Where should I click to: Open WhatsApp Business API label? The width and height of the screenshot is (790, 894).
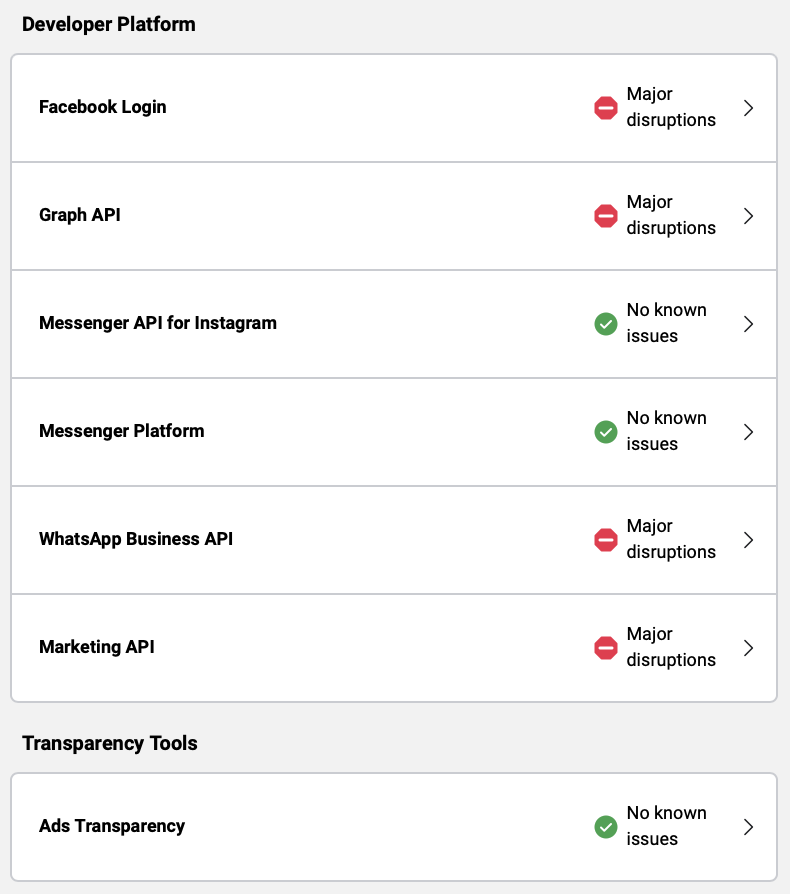pos(136,539)
